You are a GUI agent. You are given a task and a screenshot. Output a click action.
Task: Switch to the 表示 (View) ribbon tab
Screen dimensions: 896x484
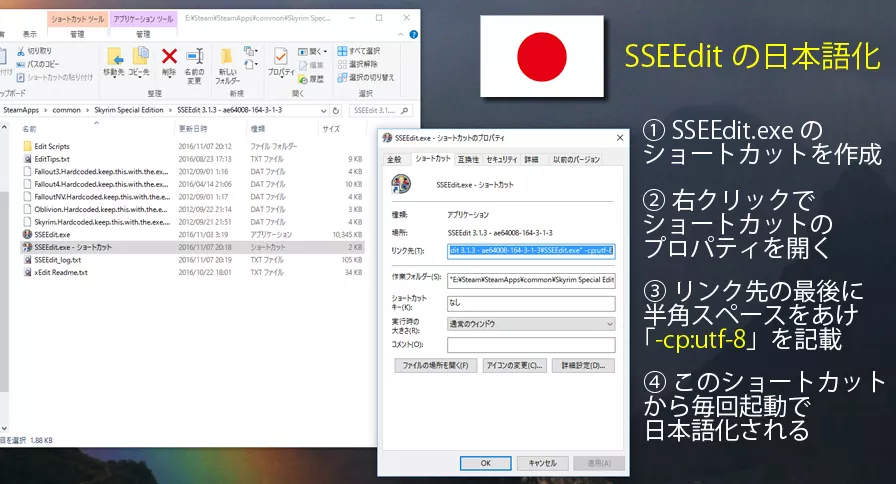[30, 34]
